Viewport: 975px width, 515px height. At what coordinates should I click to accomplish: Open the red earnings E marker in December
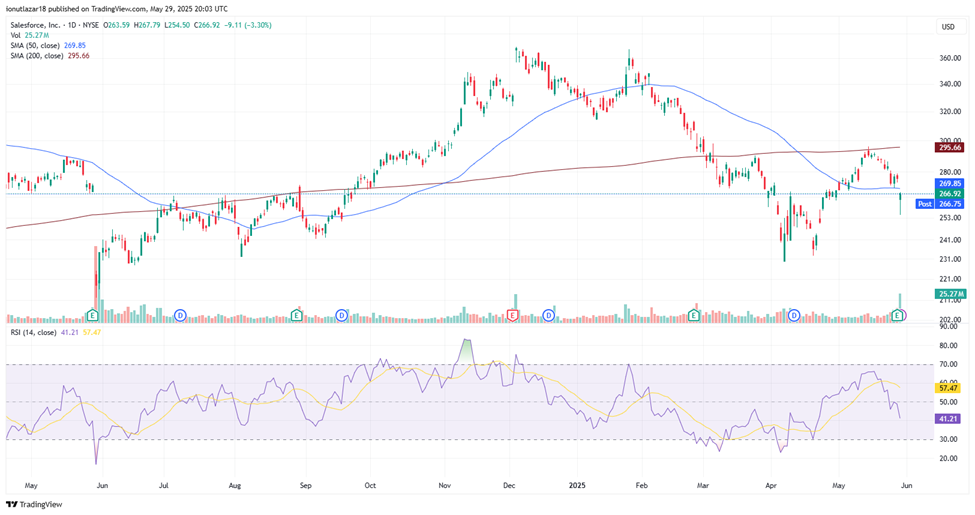point(513,315)
